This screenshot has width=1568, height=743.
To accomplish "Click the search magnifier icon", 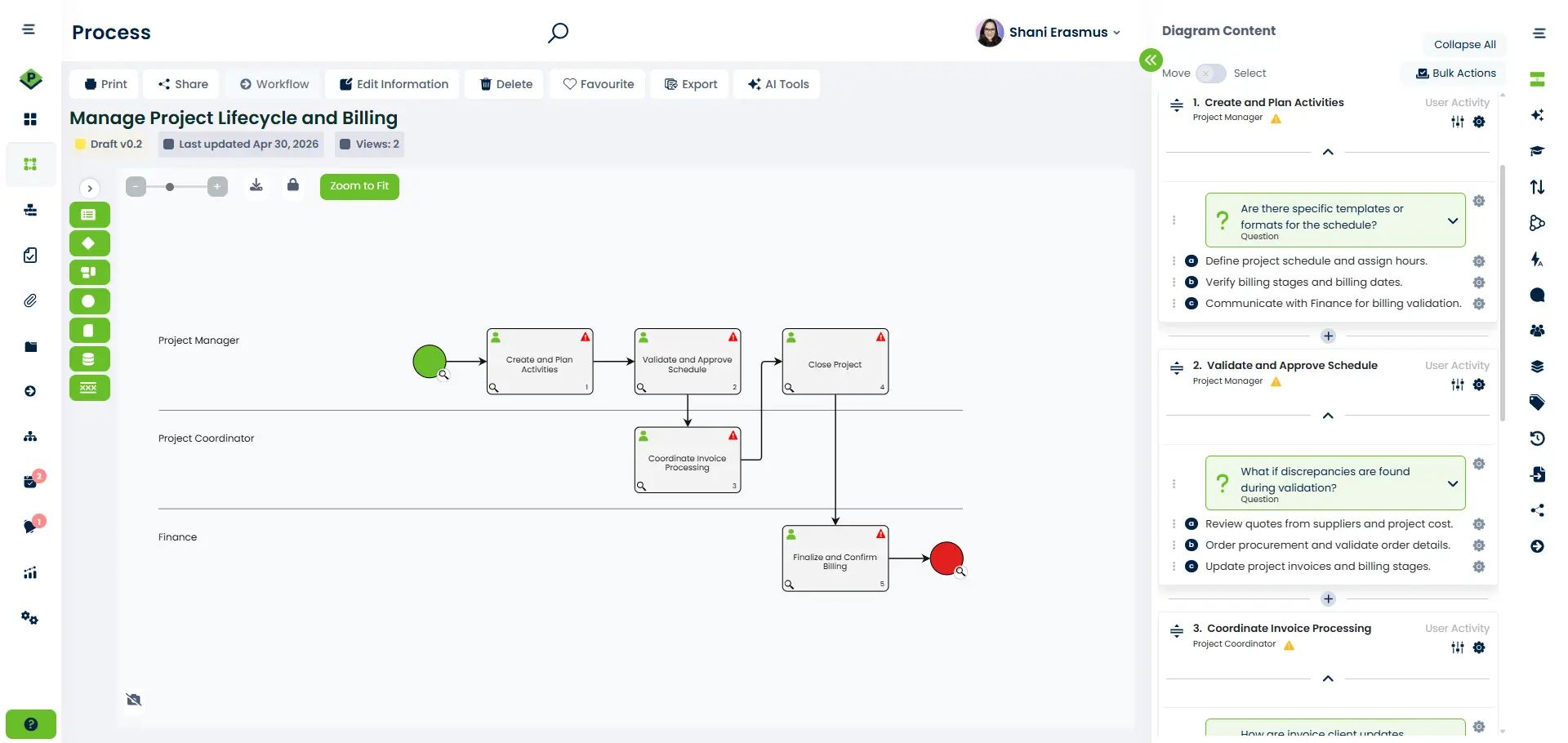I will point(558,33).
